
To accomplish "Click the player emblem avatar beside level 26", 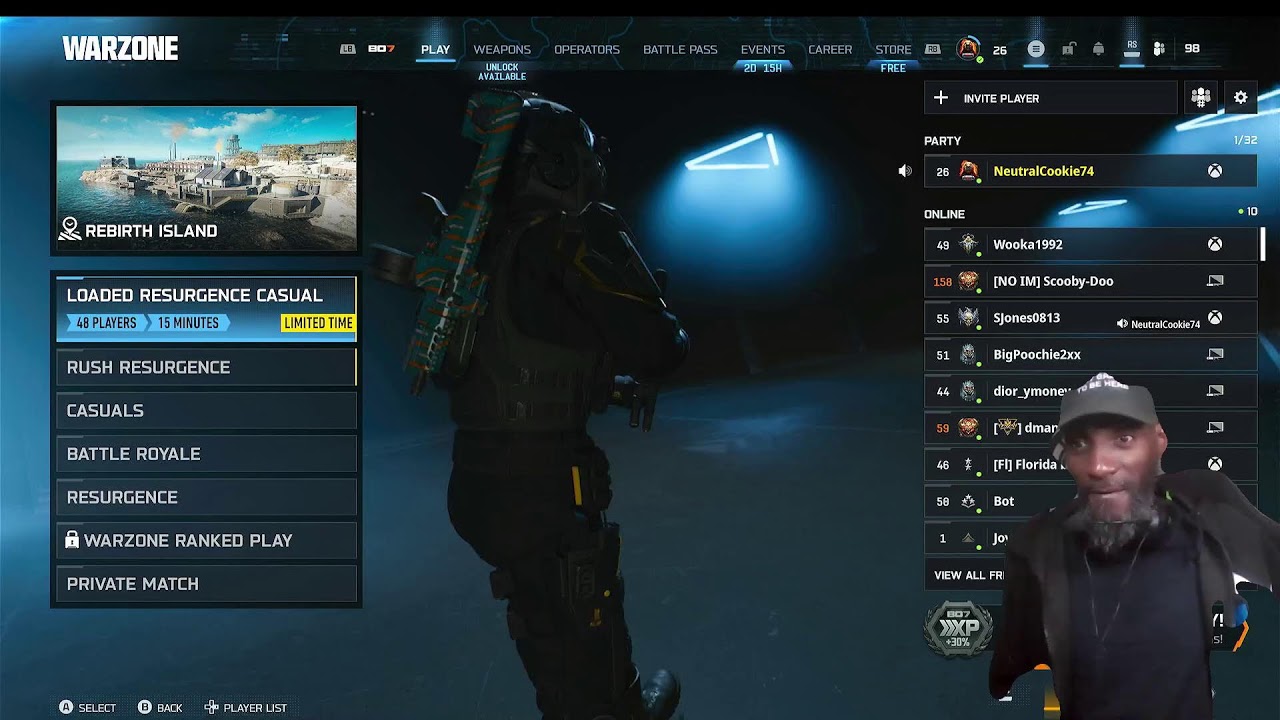I will (x=968, y=48).
